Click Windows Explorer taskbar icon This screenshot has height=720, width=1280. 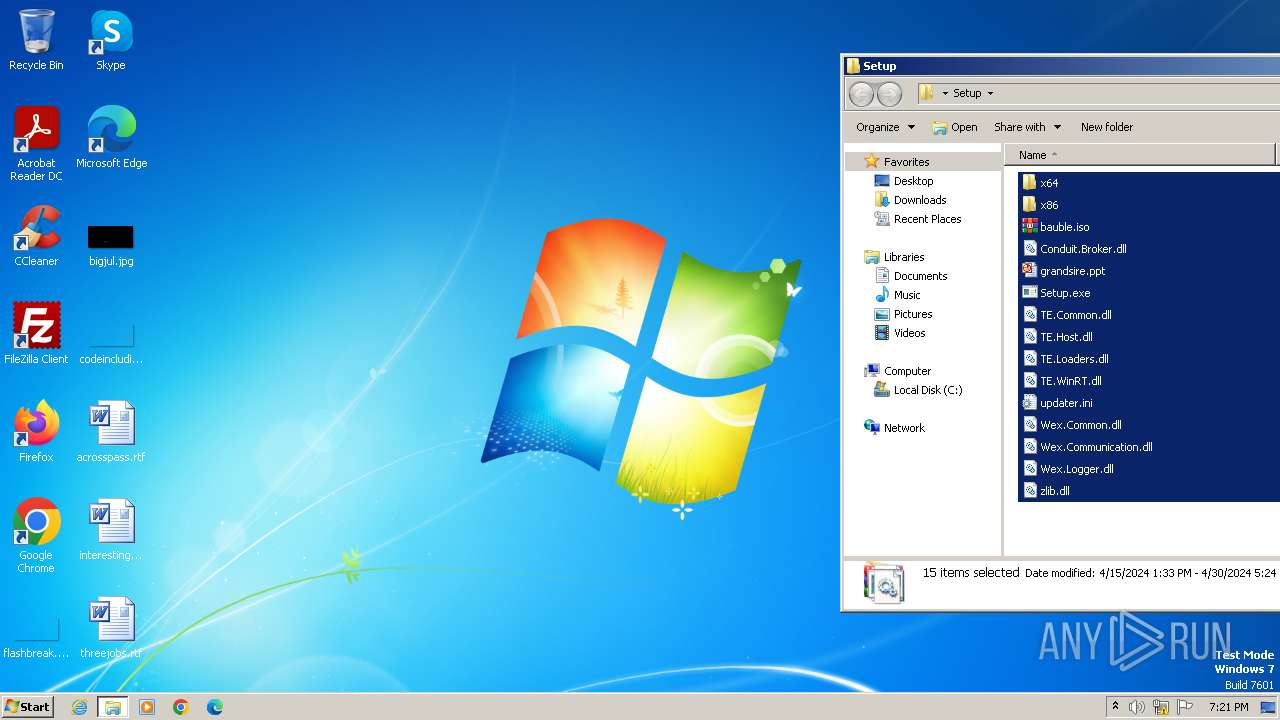tap(113, 707)
